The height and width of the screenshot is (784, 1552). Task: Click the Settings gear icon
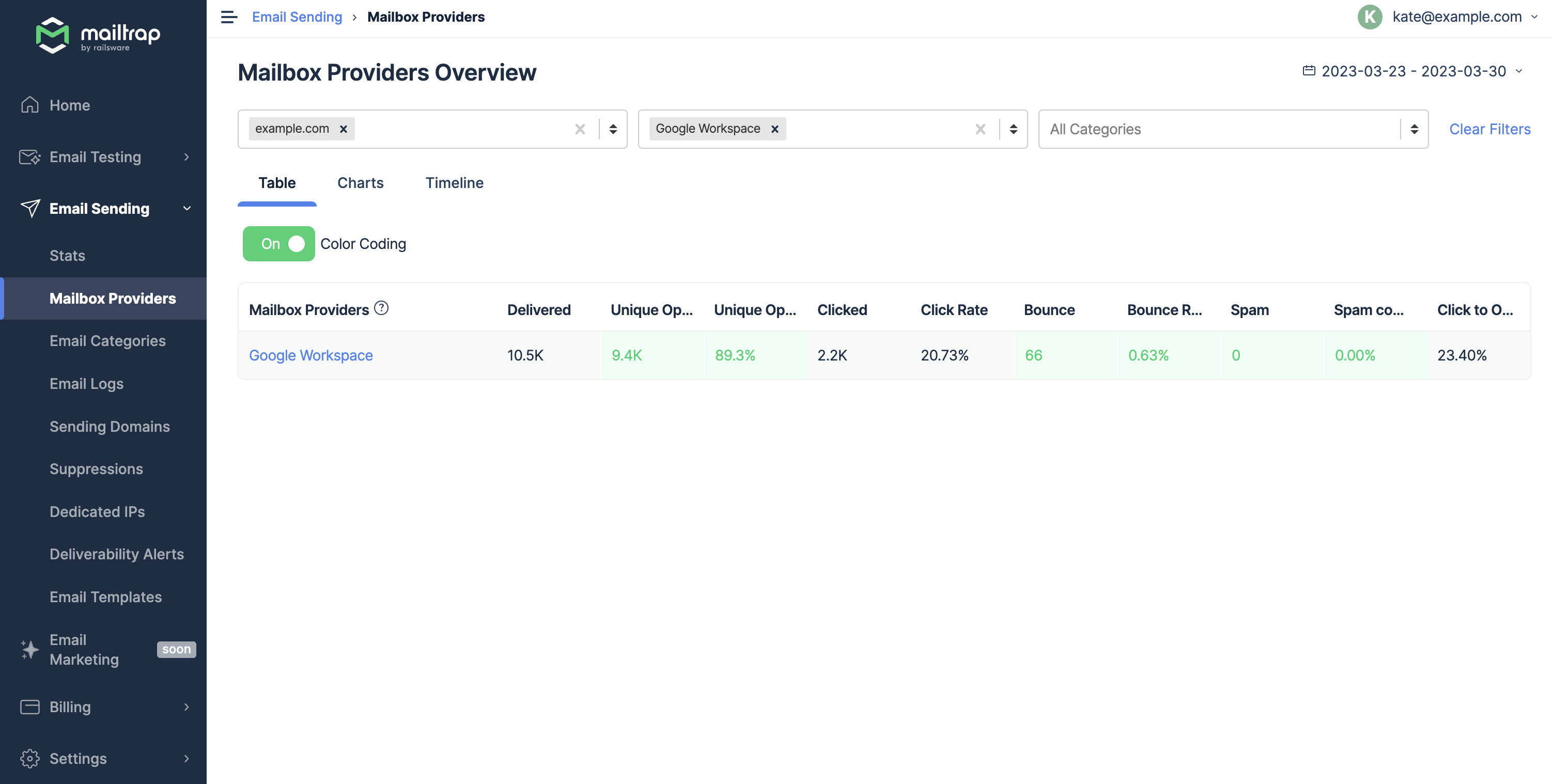tap(29, 758)
